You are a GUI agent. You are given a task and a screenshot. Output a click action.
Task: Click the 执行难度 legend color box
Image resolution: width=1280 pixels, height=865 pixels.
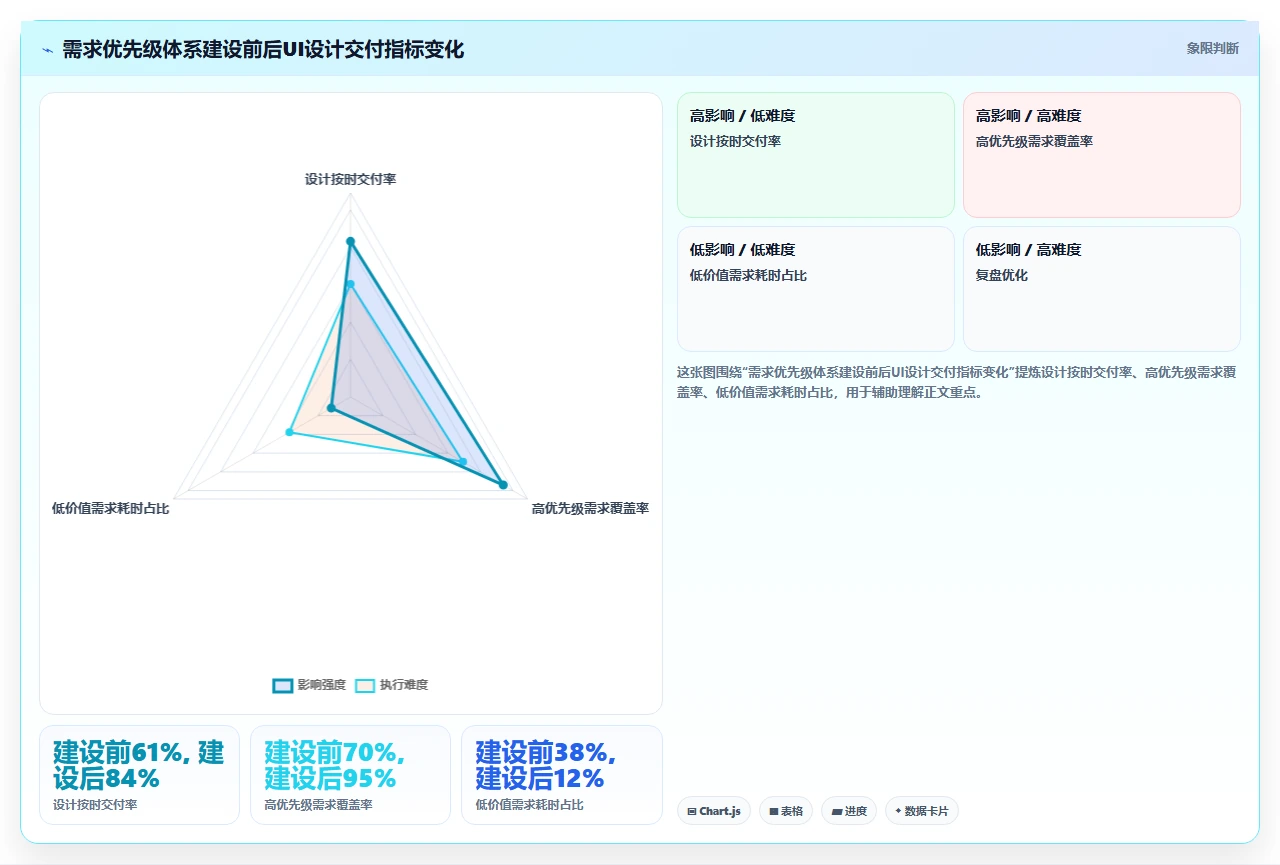tap(365, 685)
